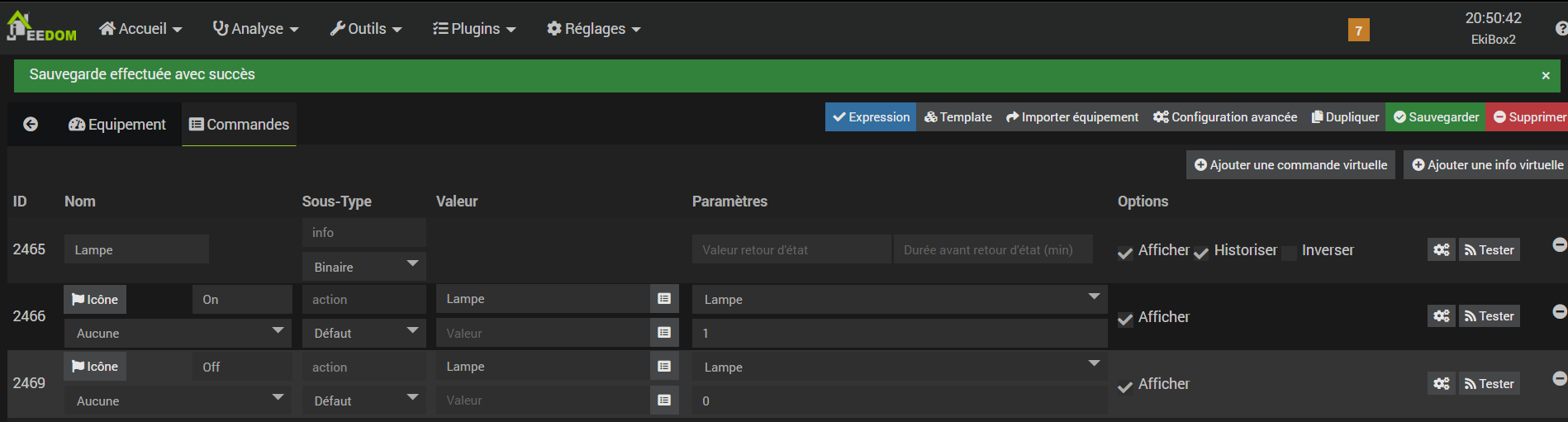Remove the Lampe info command row
Viewport: 1568px width, 422px height.
pyautogui.click(x=1559, y=245)
